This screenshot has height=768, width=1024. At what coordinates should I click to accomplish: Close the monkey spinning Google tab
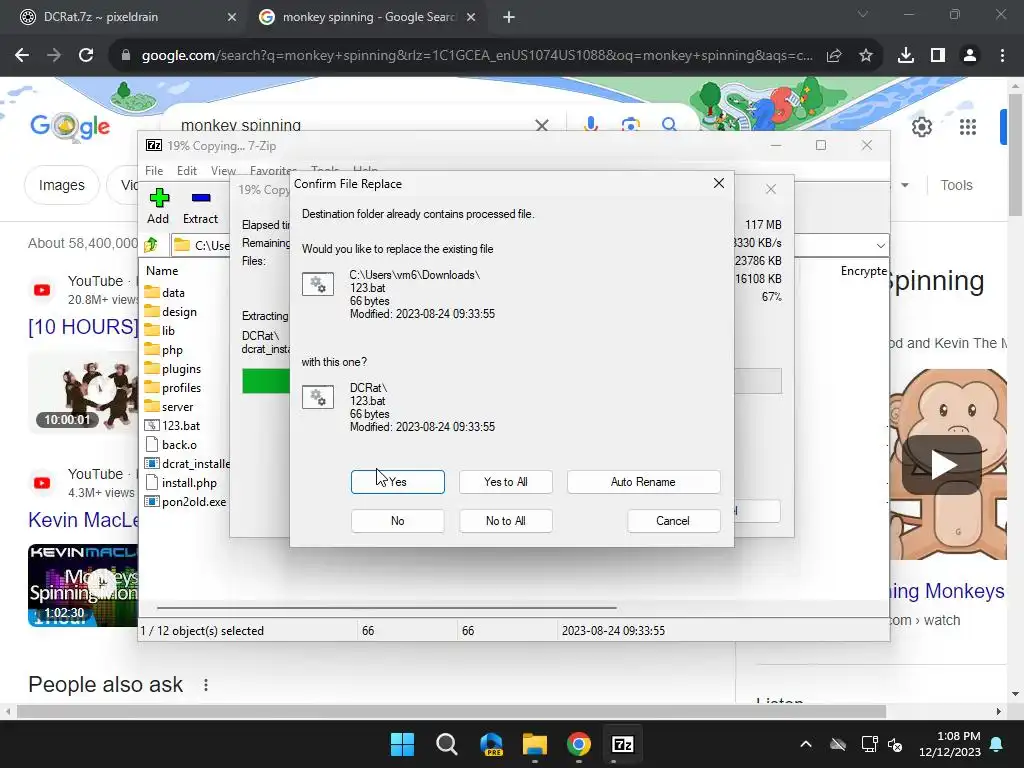pos(471,18)
